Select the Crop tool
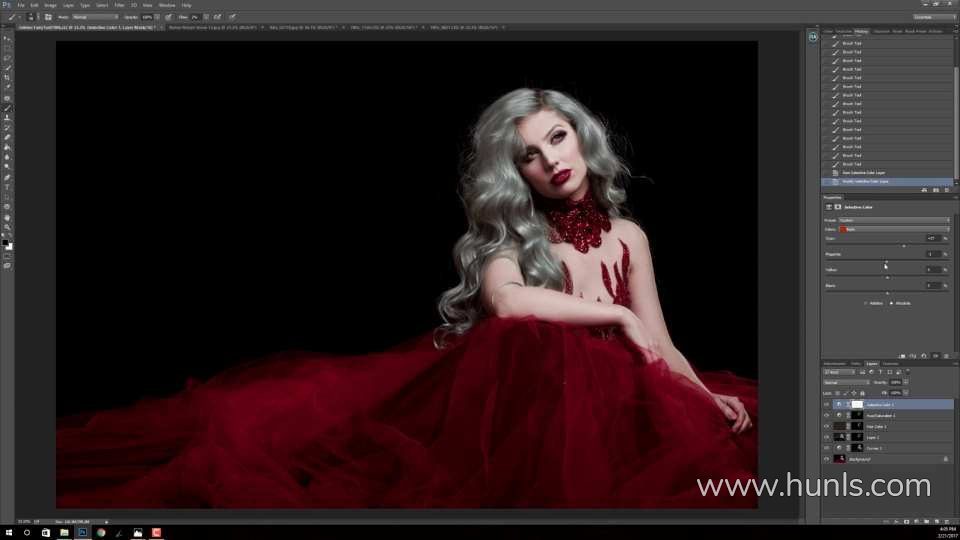Viewport: 960px width, 540px height. point(7,77)
